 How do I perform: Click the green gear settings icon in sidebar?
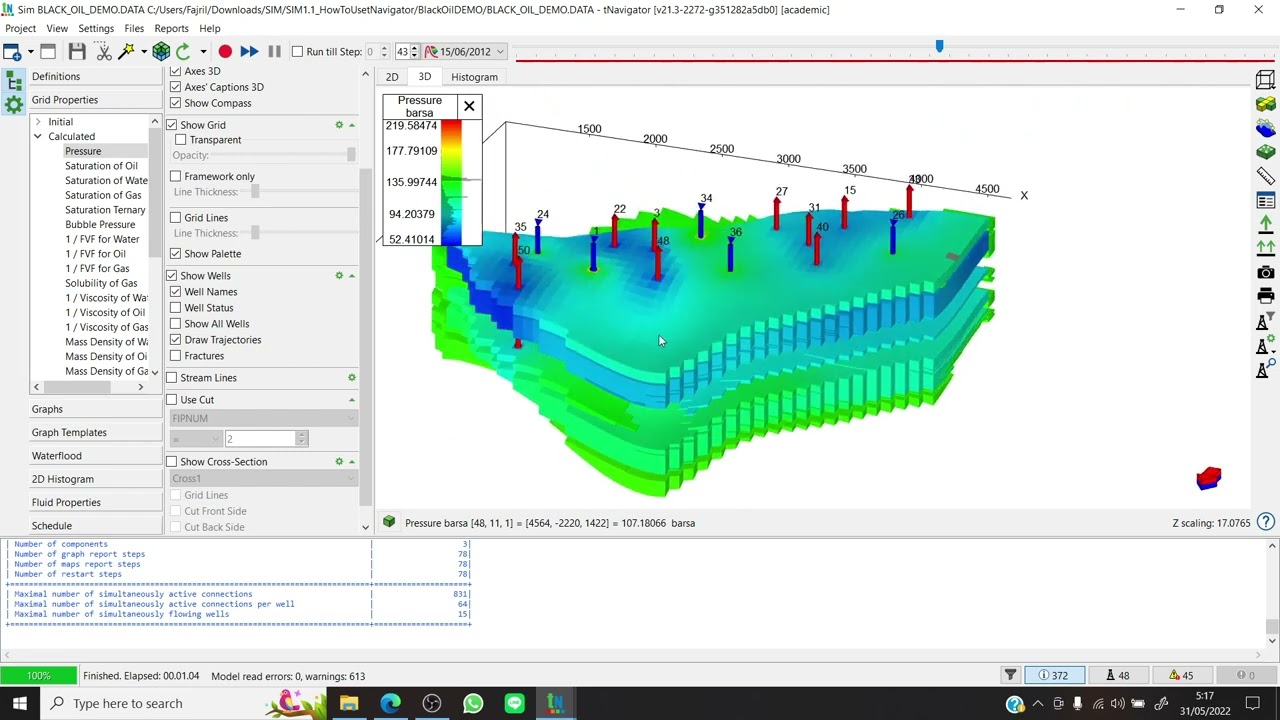[x=14, y=105]
